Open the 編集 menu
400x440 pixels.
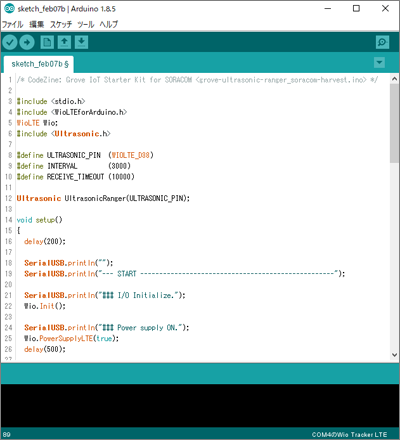37,24
